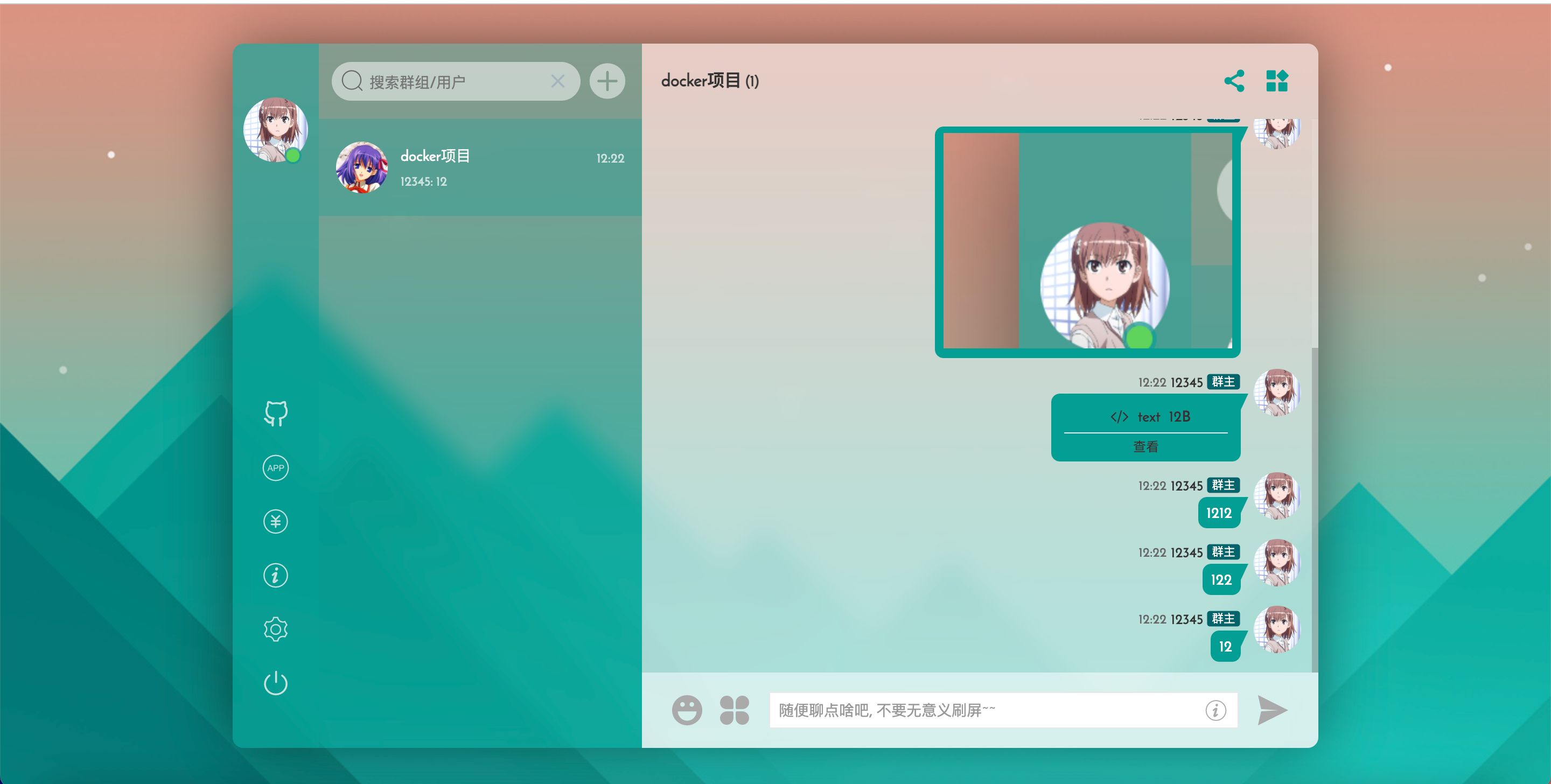Image resolution: width=1551 pixels, height=784 pixels.
Task: Open the GitHub link icon in sidebar
Action: 276,414
